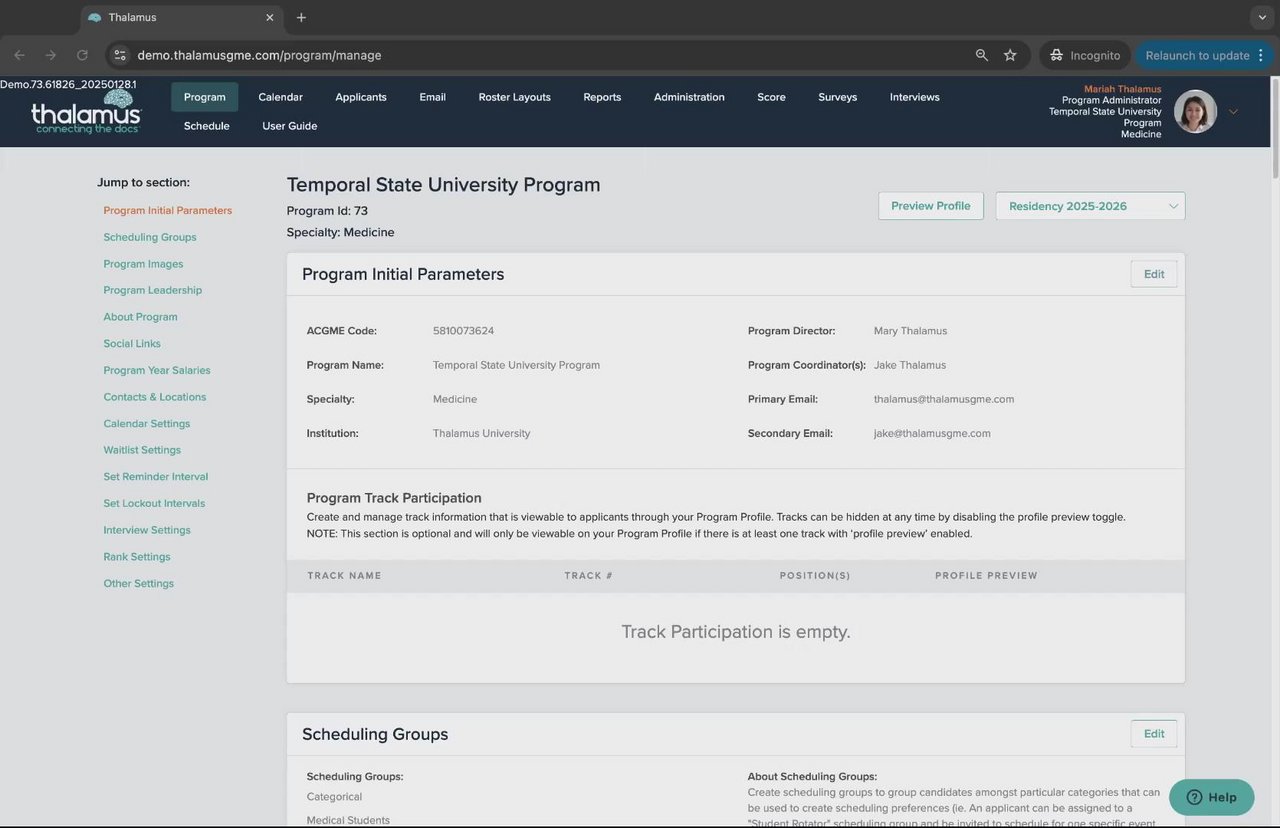Jump to Program Leadership section
The image size is (1280, 828).
[152, 290]
